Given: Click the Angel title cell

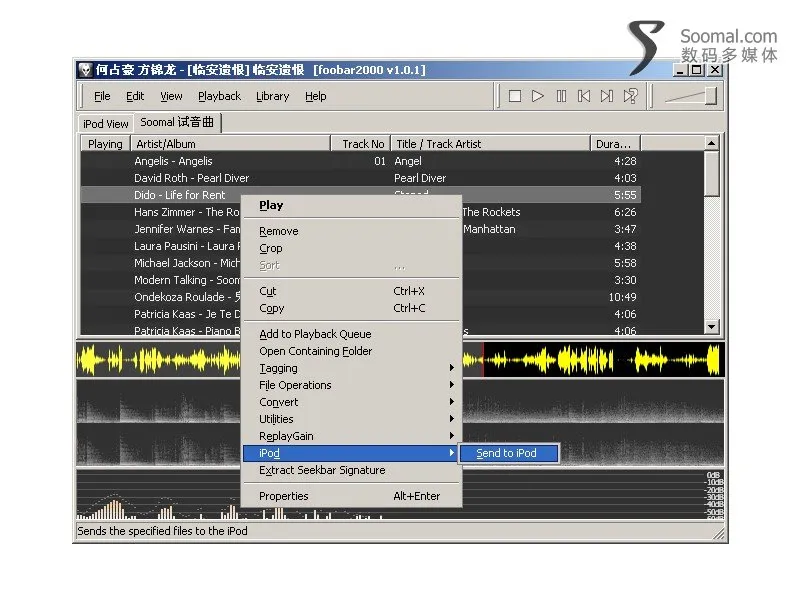Looking at the screenshot, I should pos(408,161).
